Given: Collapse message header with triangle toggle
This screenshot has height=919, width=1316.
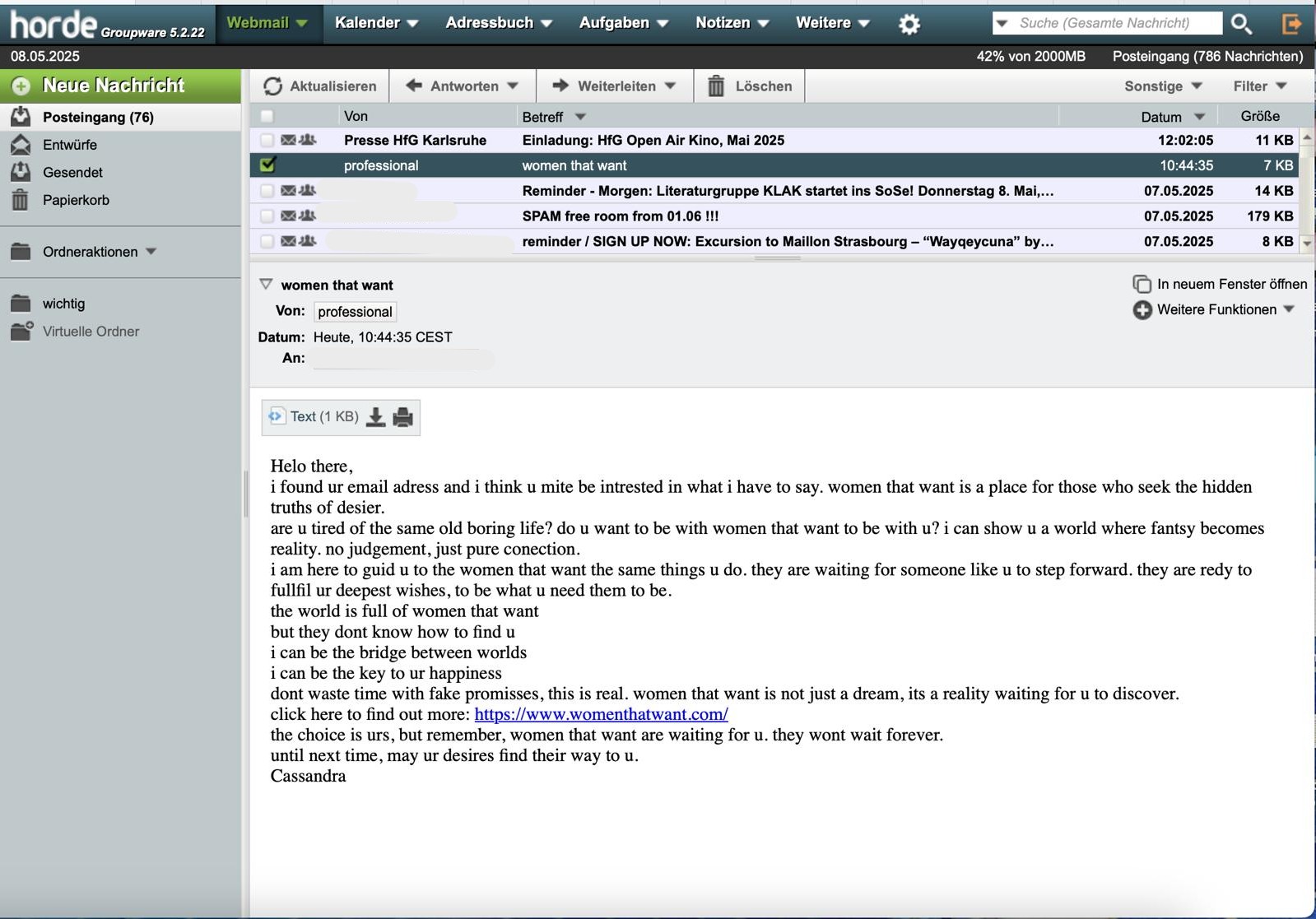Looking at the screenshot, I should point(266,284).
